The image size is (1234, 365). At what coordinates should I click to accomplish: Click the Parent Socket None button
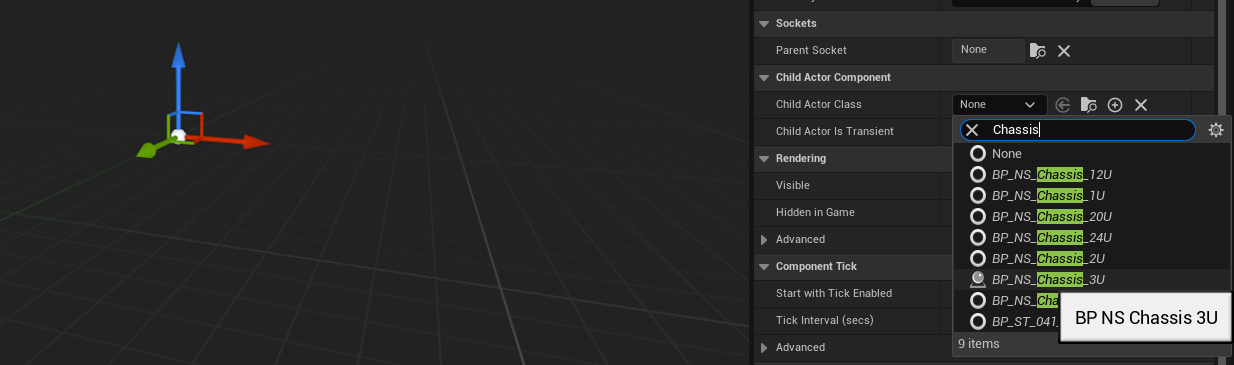(988, 50)
